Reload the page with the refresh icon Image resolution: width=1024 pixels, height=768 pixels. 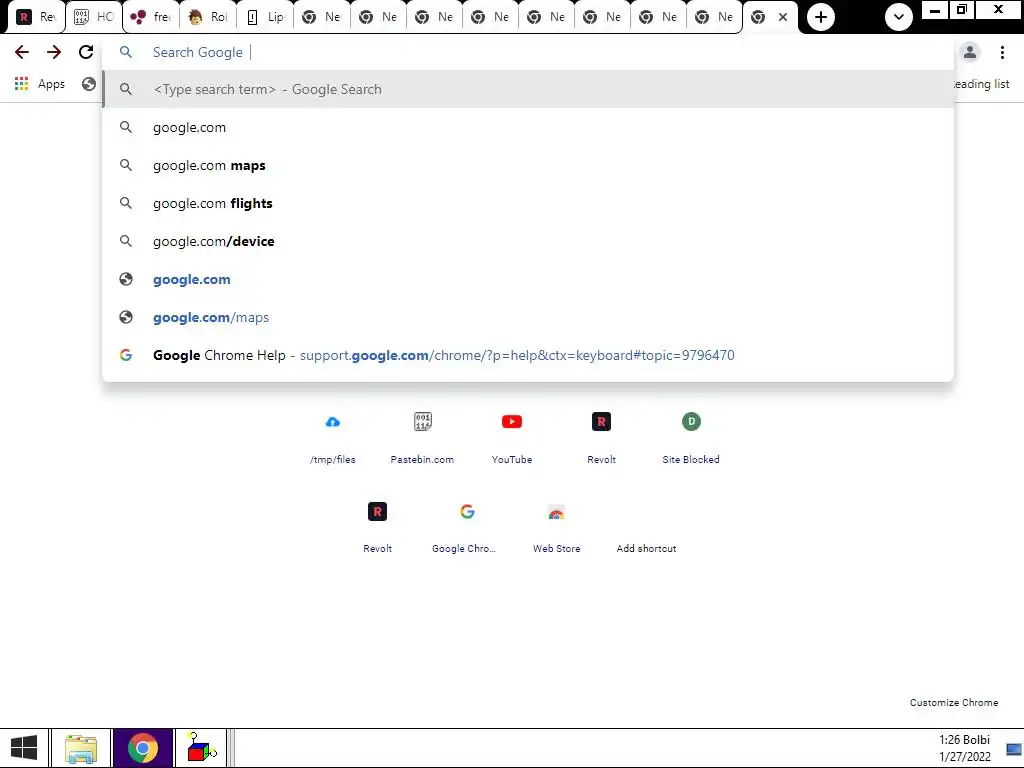click(86, 52)
